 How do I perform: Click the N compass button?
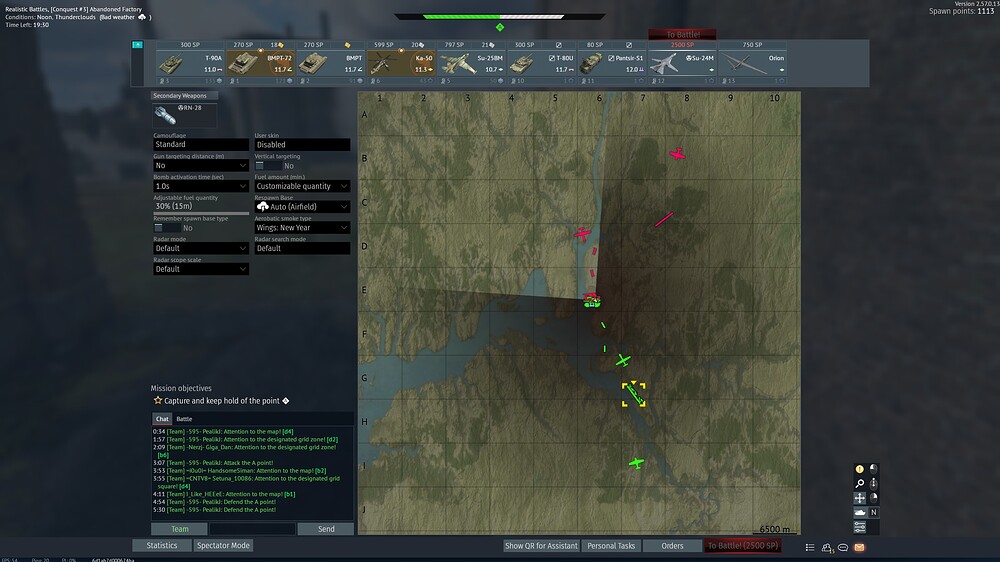[x=874, y=512]
